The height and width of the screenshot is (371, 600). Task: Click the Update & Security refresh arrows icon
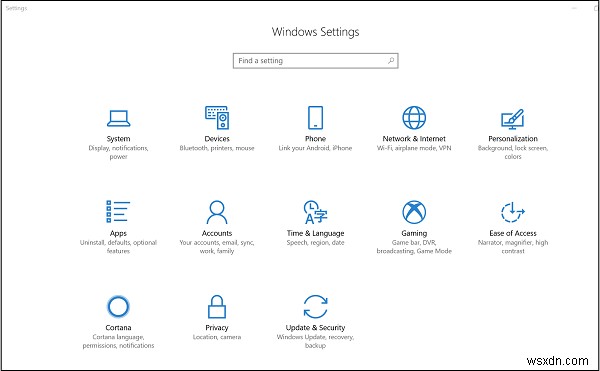point(315,306)
